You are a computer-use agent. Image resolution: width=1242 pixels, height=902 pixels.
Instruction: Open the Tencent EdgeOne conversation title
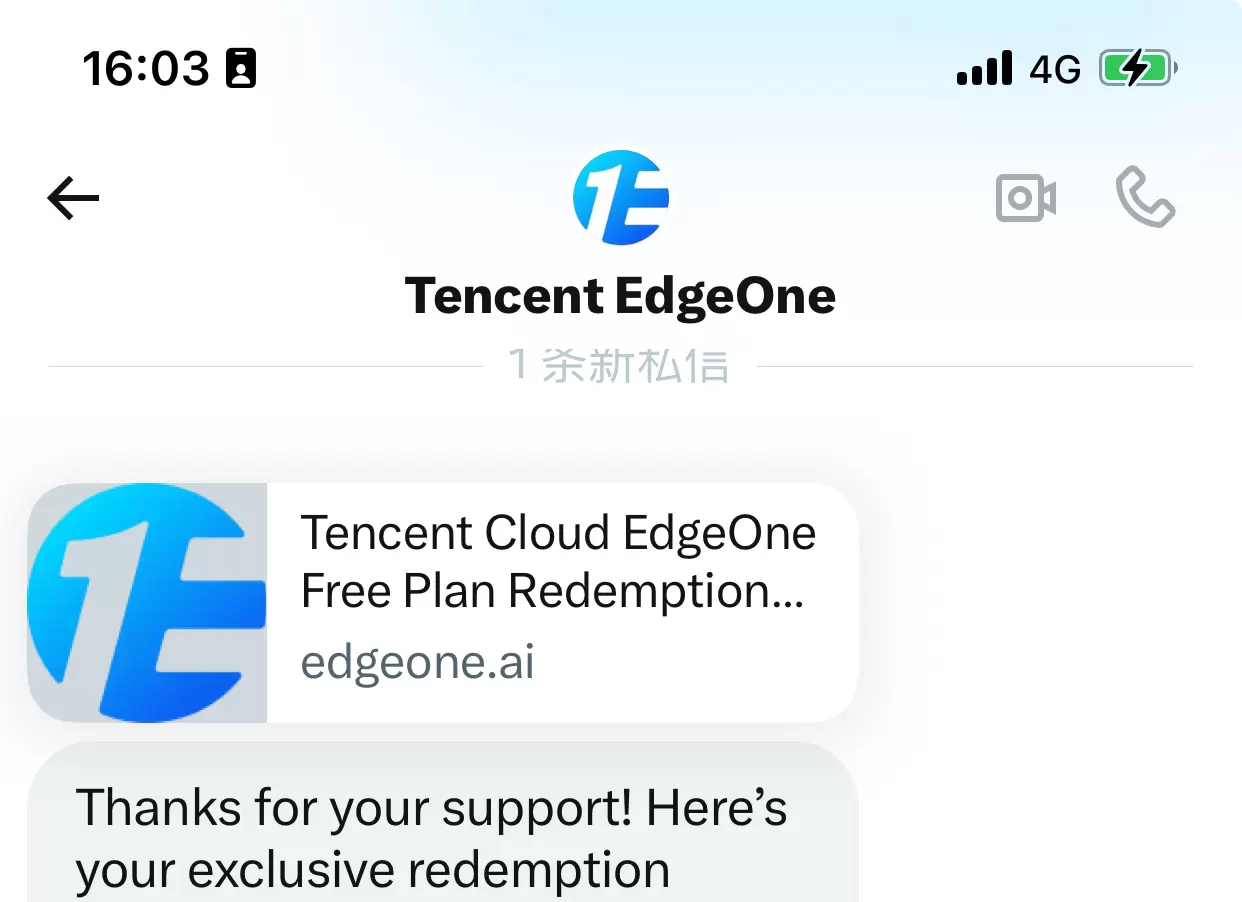point(620,296)
